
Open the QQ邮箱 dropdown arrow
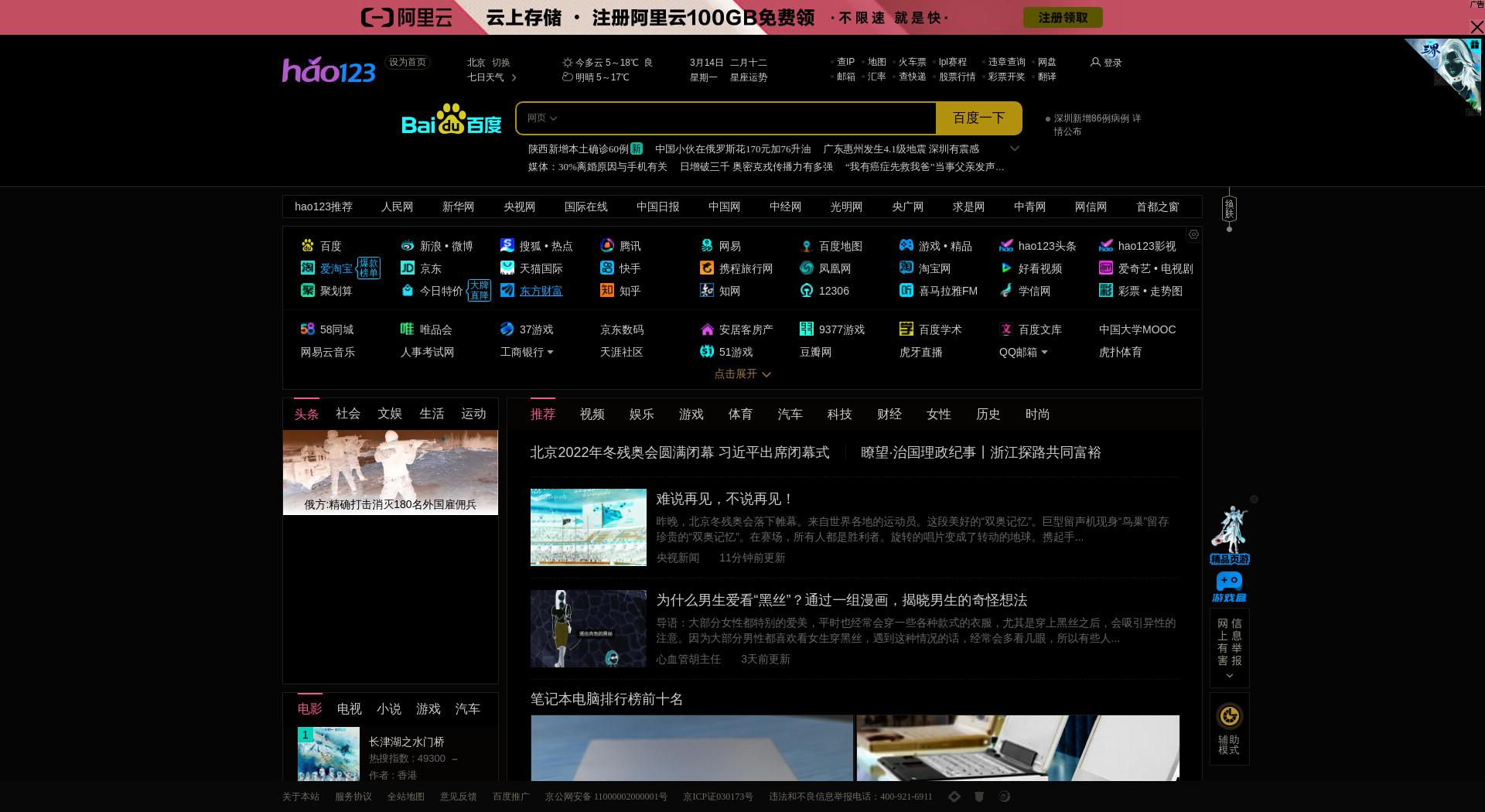click(x=1044, y=353)
